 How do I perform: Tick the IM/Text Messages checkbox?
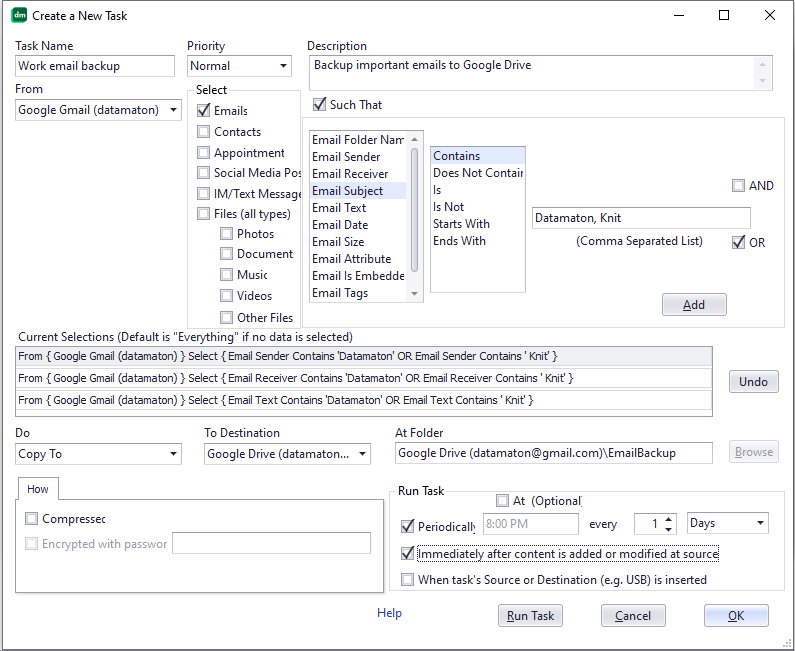(203, 194)
